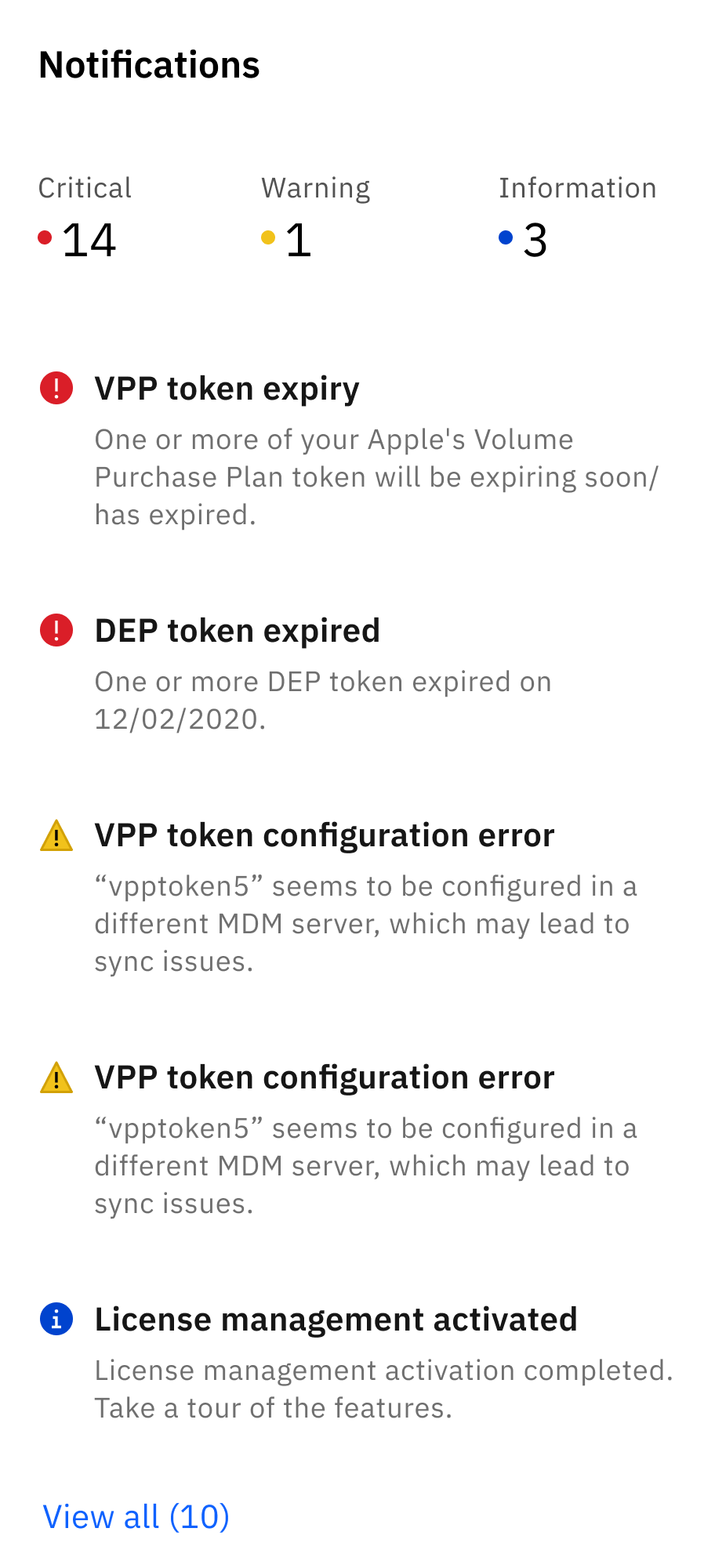Open the VPP token expiry notification title
The height and width of the screenshot is (1568, 715).
click(x=227, y=389)
